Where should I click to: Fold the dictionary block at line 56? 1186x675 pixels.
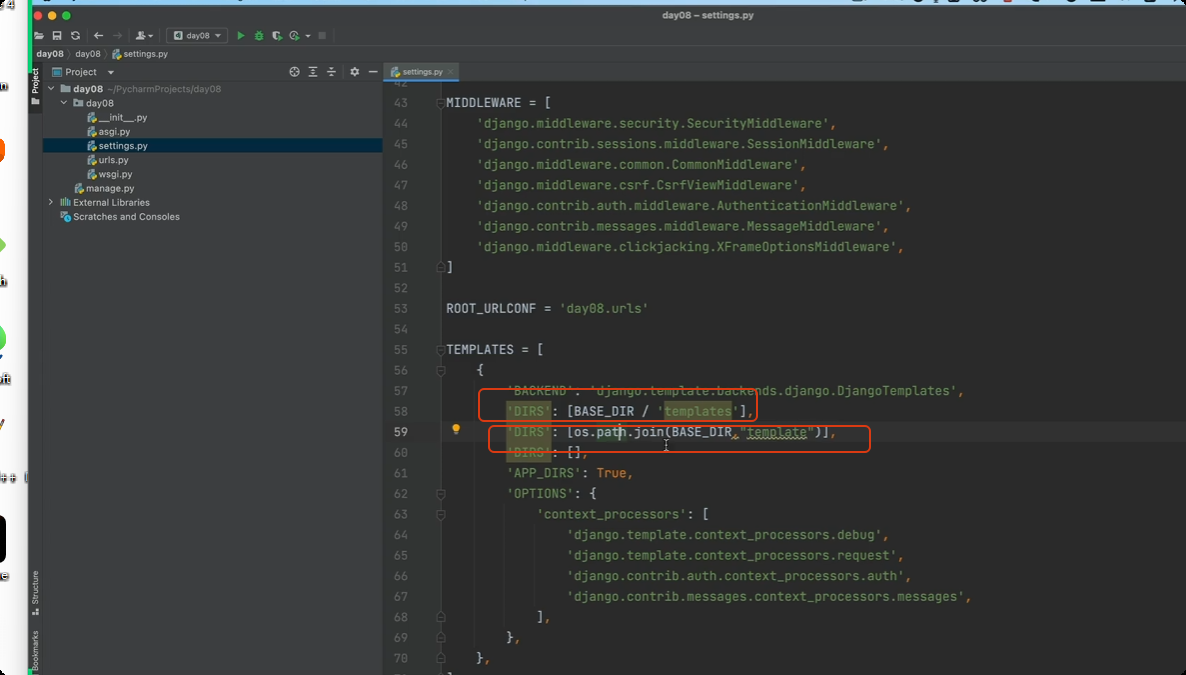click(x=440, y=370)
